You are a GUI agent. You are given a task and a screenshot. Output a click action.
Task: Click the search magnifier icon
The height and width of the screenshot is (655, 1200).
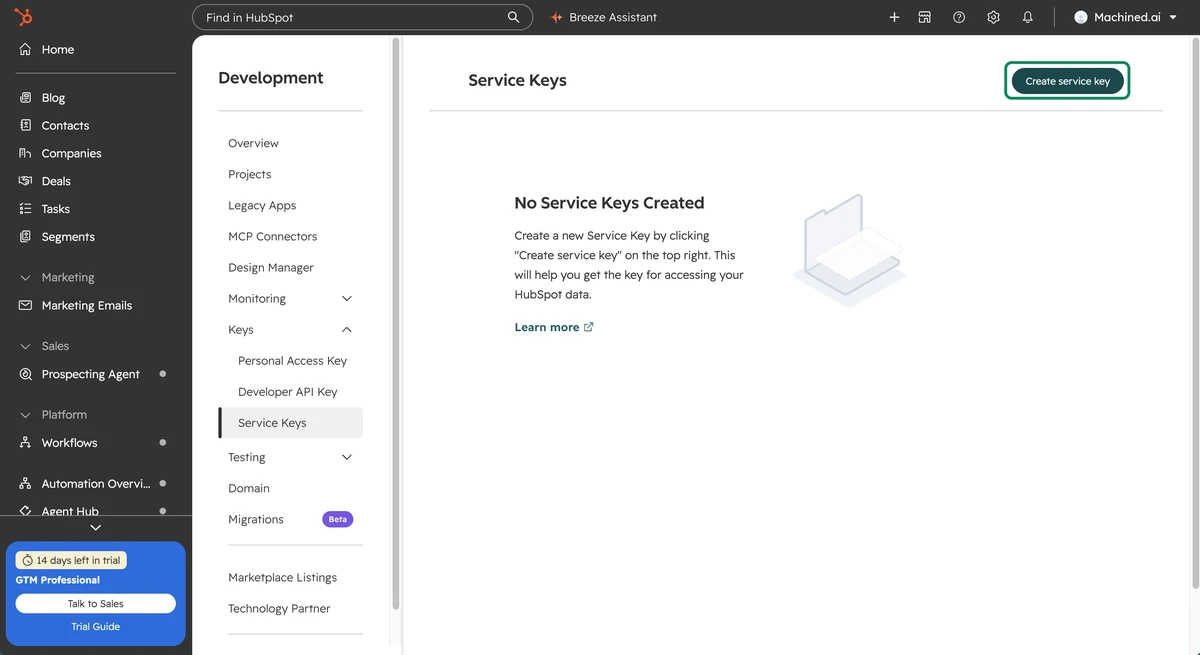coord(514,17)
